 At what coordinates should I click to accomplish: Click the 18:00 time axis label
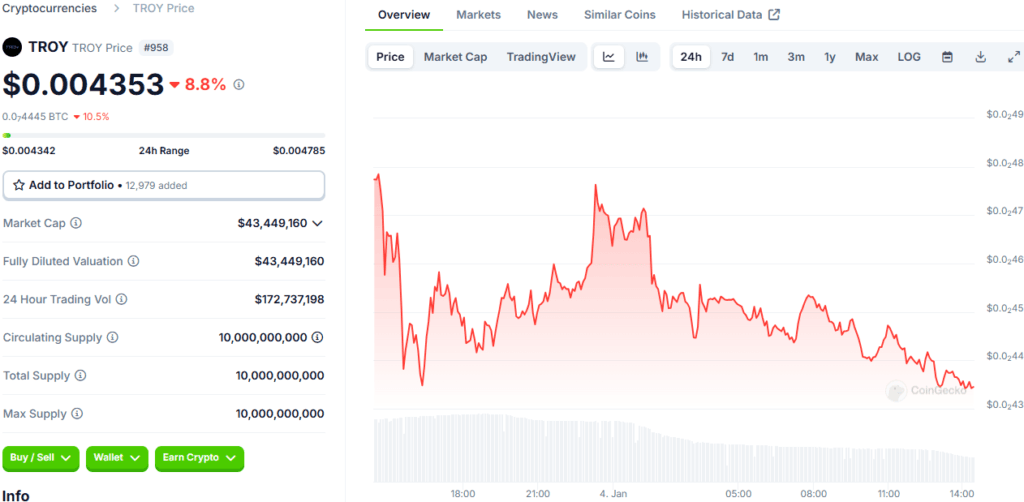(x=462, y=494)
